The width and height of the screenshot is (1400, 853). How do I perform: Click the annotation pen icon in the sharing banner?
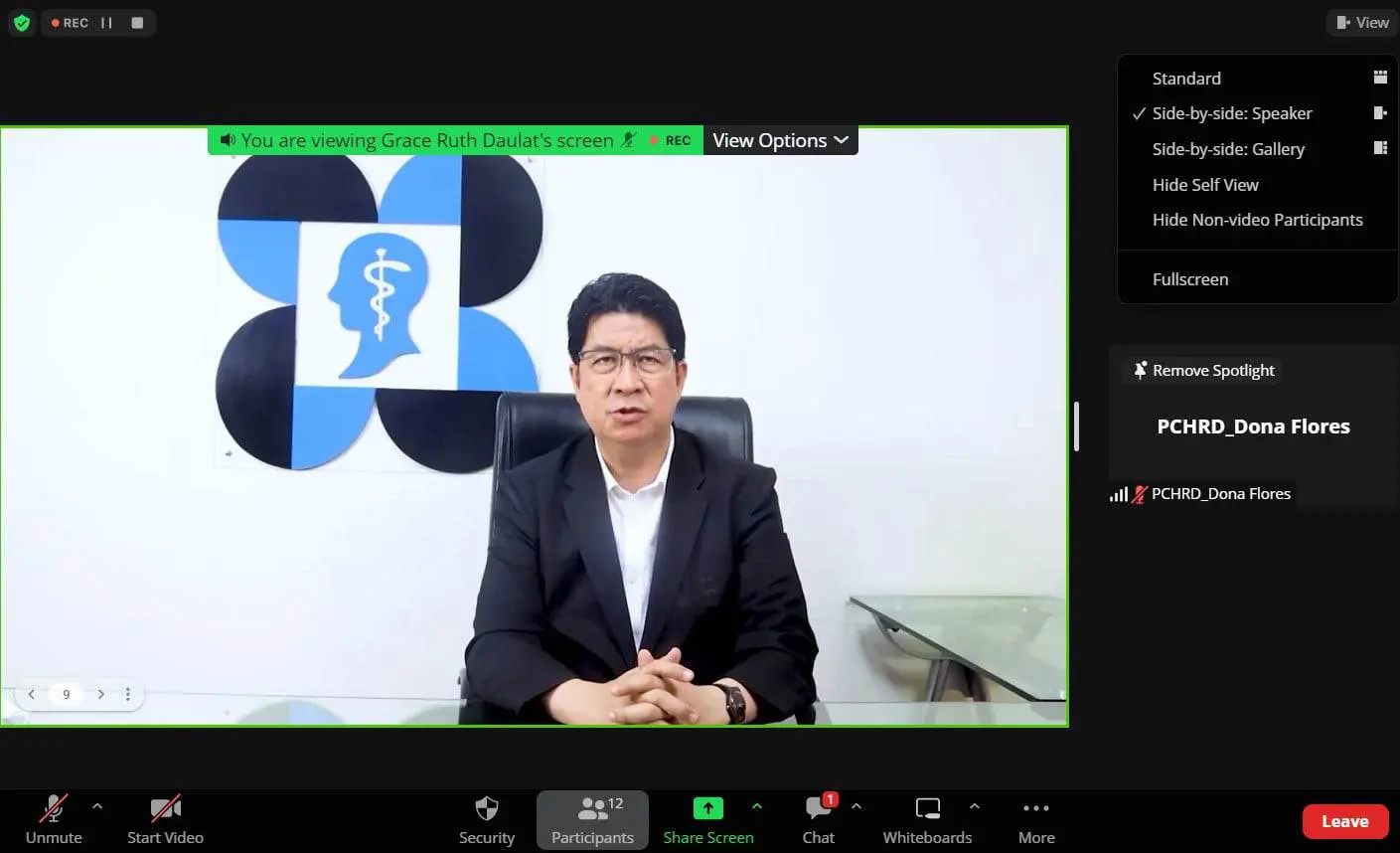click(x=628, y=140)
